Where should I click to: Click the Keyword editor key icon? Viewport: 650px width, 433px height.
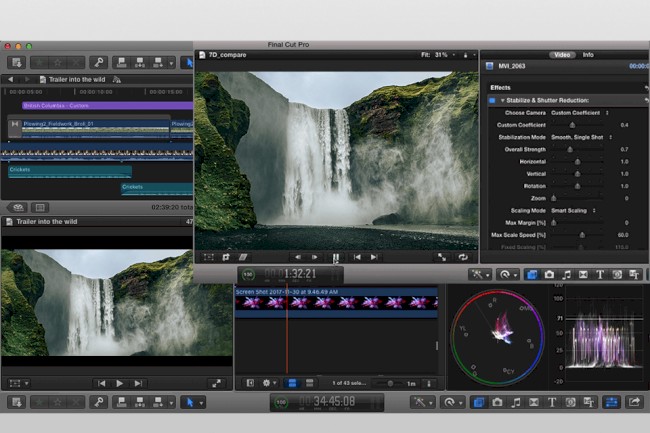99,402
